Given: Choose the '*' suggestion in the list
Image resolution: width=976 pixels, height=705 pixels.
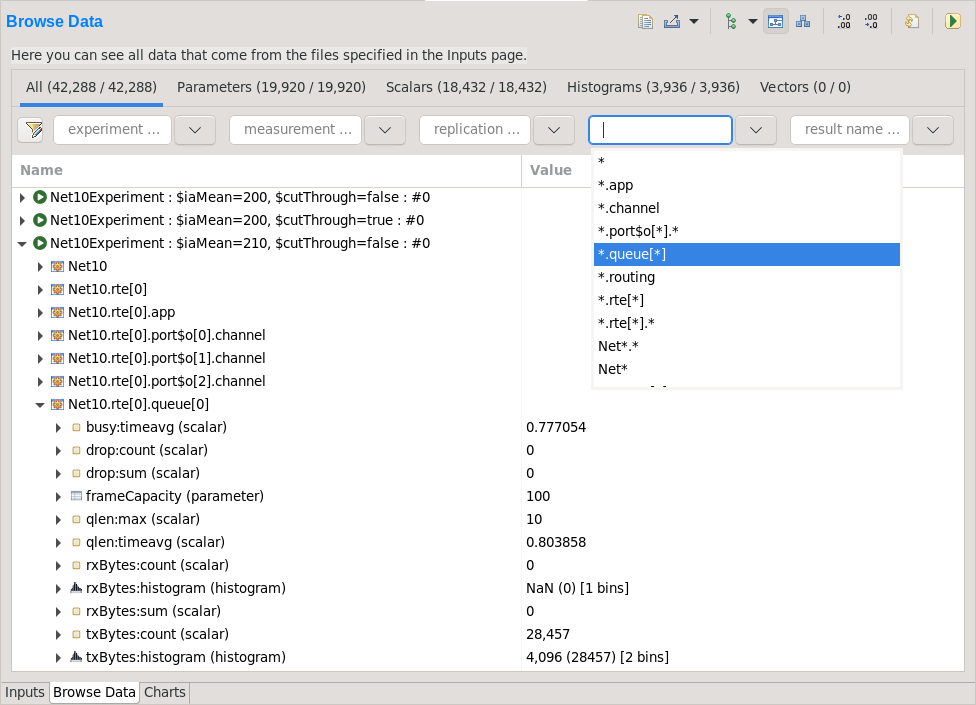Looking at the screenshot, I should coord(747,162).
